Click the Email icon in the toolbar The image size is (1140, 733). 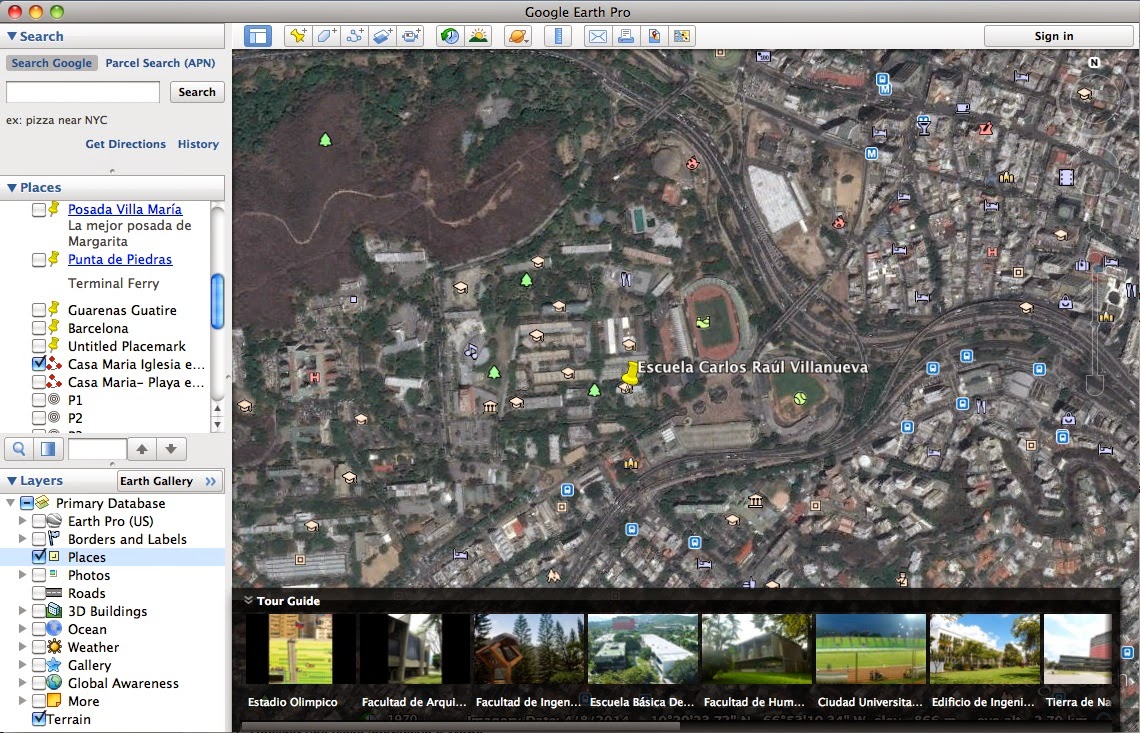pyautogui.click(x=596, y=35)
